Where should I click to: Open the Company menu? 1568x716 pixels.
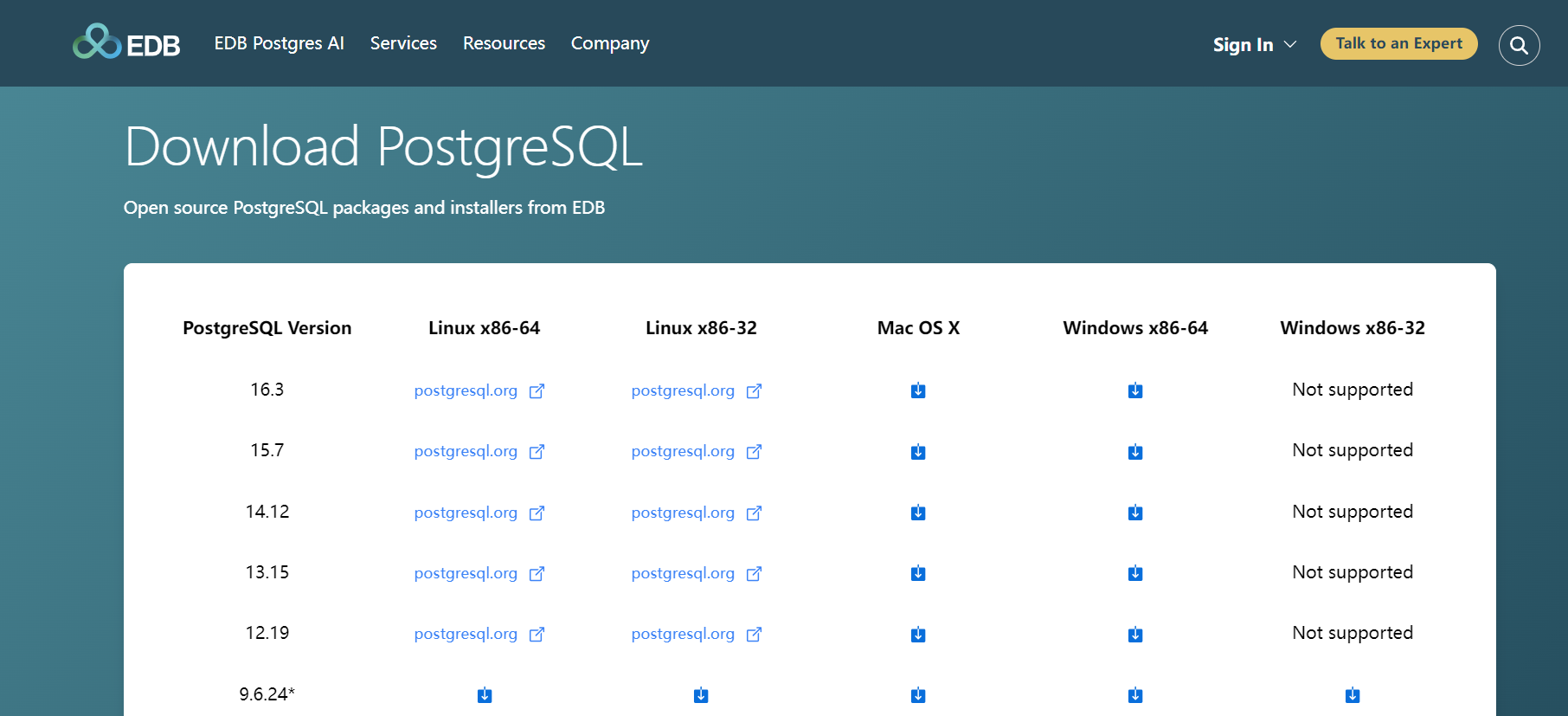coord(610,43)
